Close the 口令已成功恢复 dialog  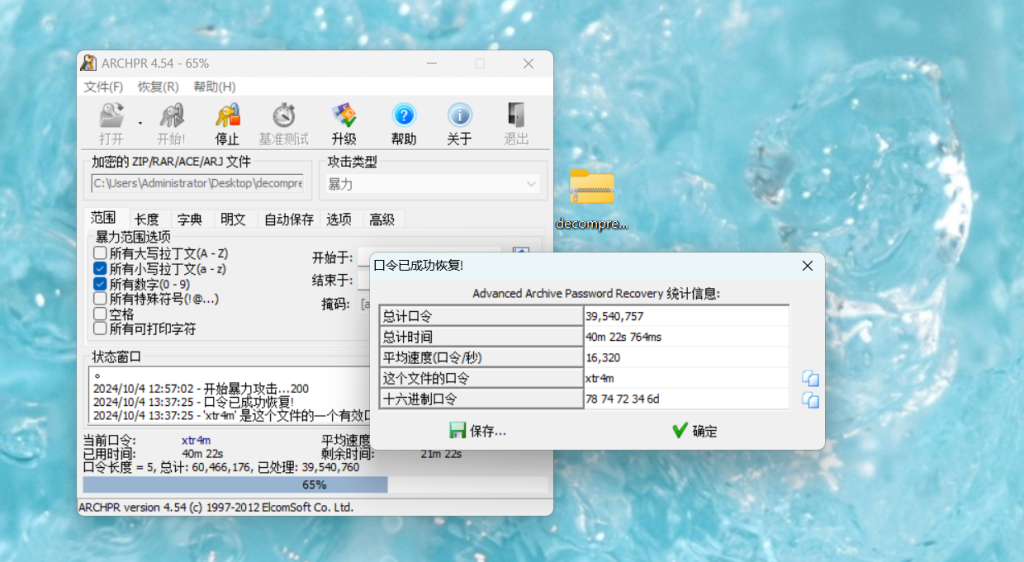click(x=808, y=266)
